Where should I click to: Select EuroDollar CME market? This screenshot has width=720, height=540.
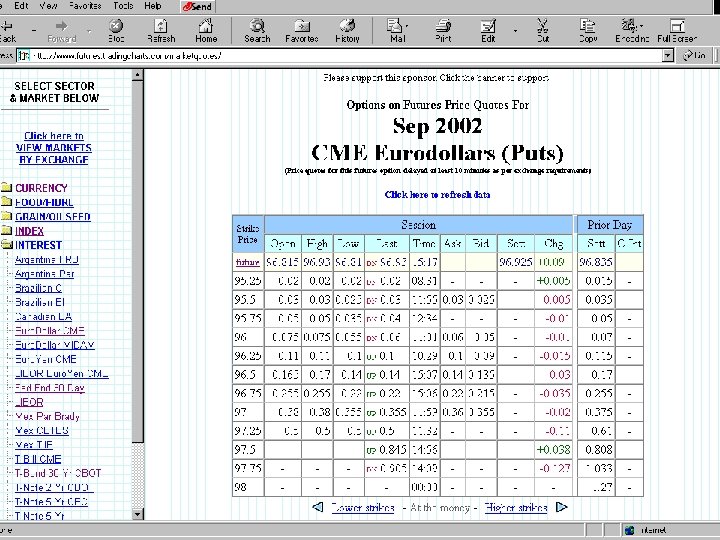(50, 331)
